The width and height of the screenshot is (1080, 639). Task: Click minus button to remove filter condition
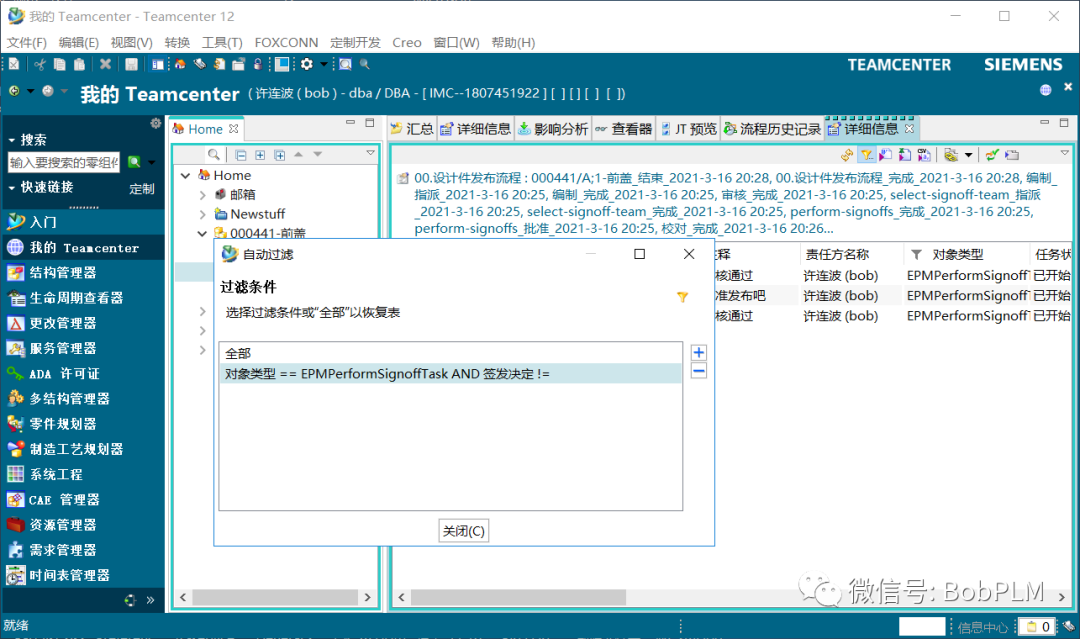698,371
